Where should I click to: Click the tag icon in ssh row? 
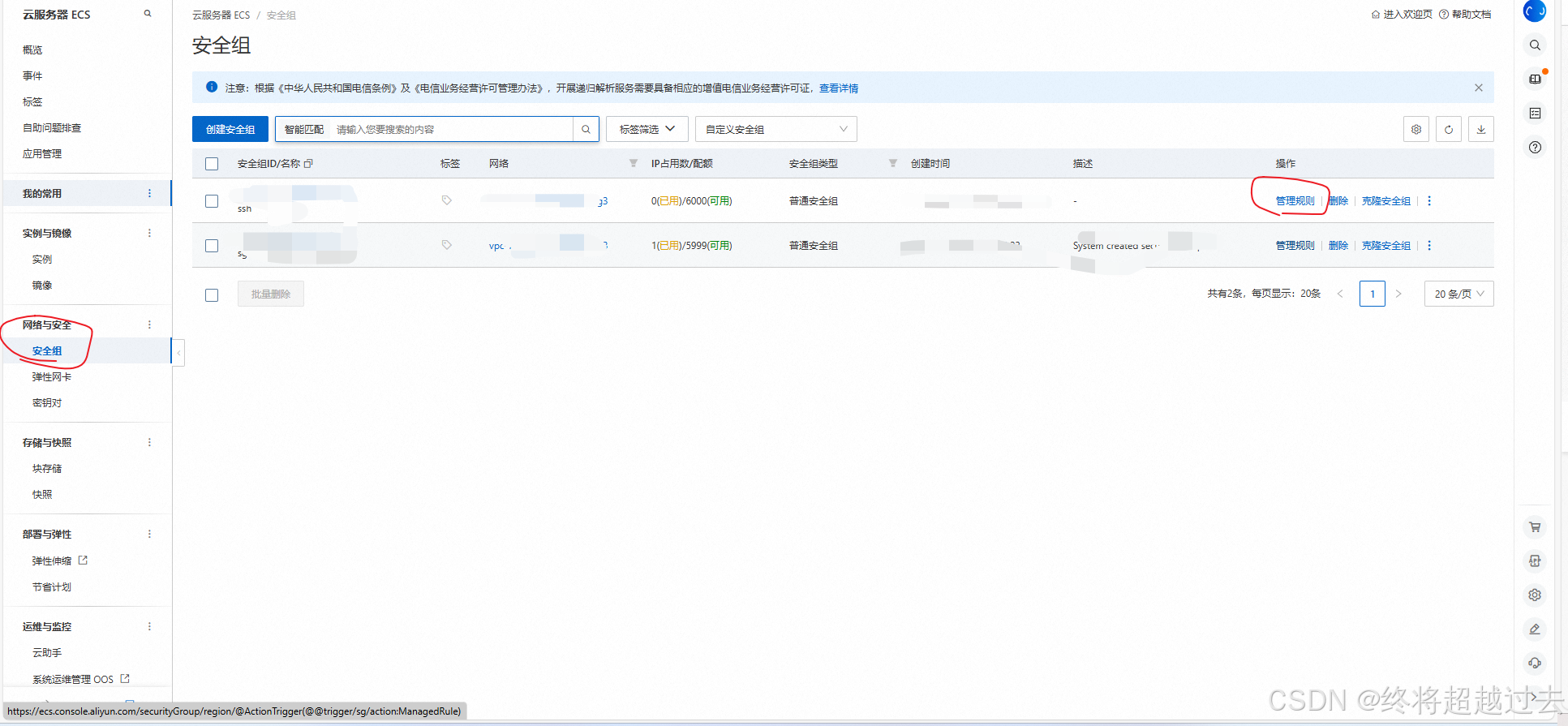pyautogui.click(x=446, y=200)
